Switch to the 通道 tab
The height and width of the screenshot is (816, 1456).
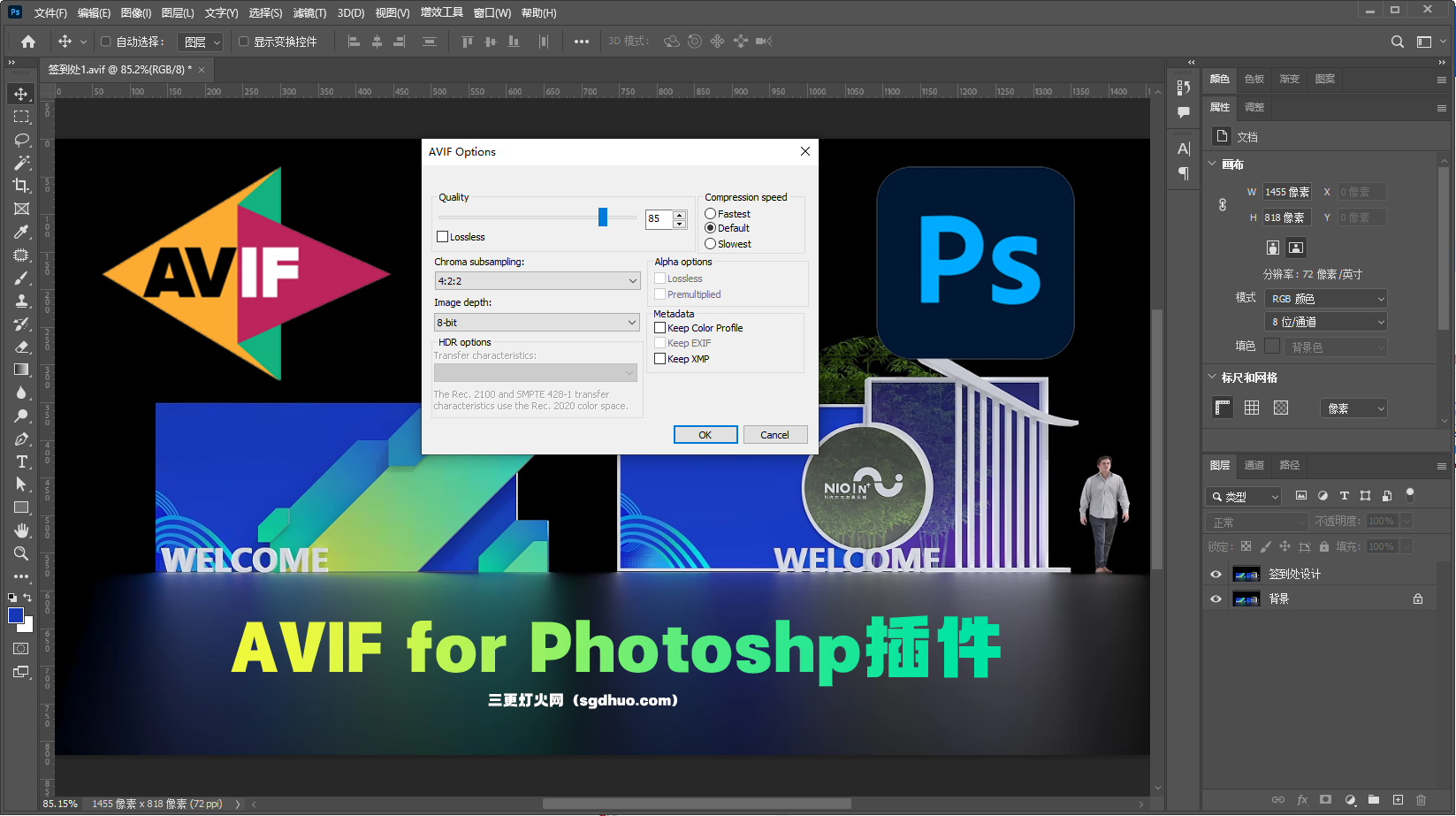click(x=1254, y=465)
